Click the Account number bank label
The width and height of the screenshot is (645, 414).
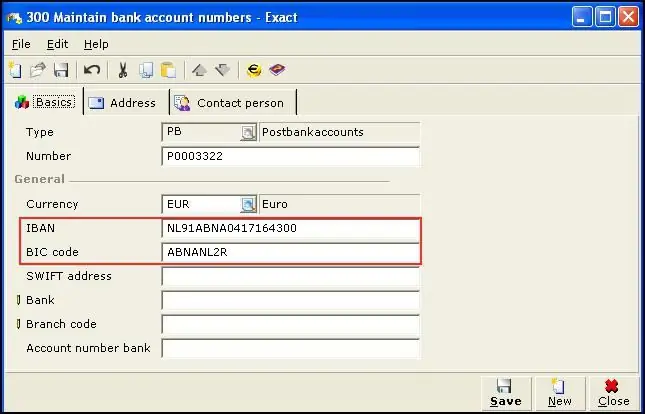(88, 348)
